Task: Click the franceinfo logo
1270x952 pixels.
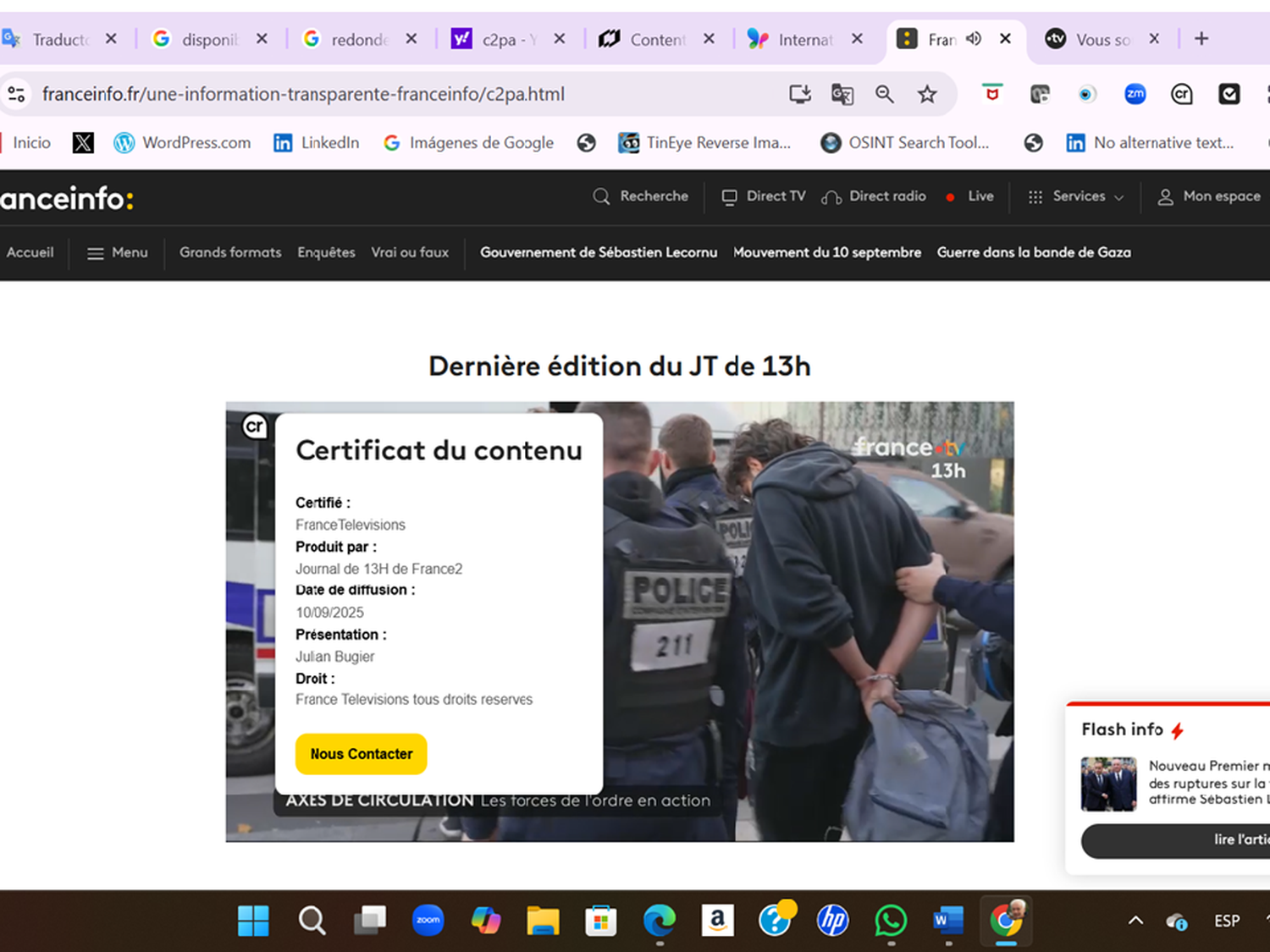Action: [x=67, y=198]
